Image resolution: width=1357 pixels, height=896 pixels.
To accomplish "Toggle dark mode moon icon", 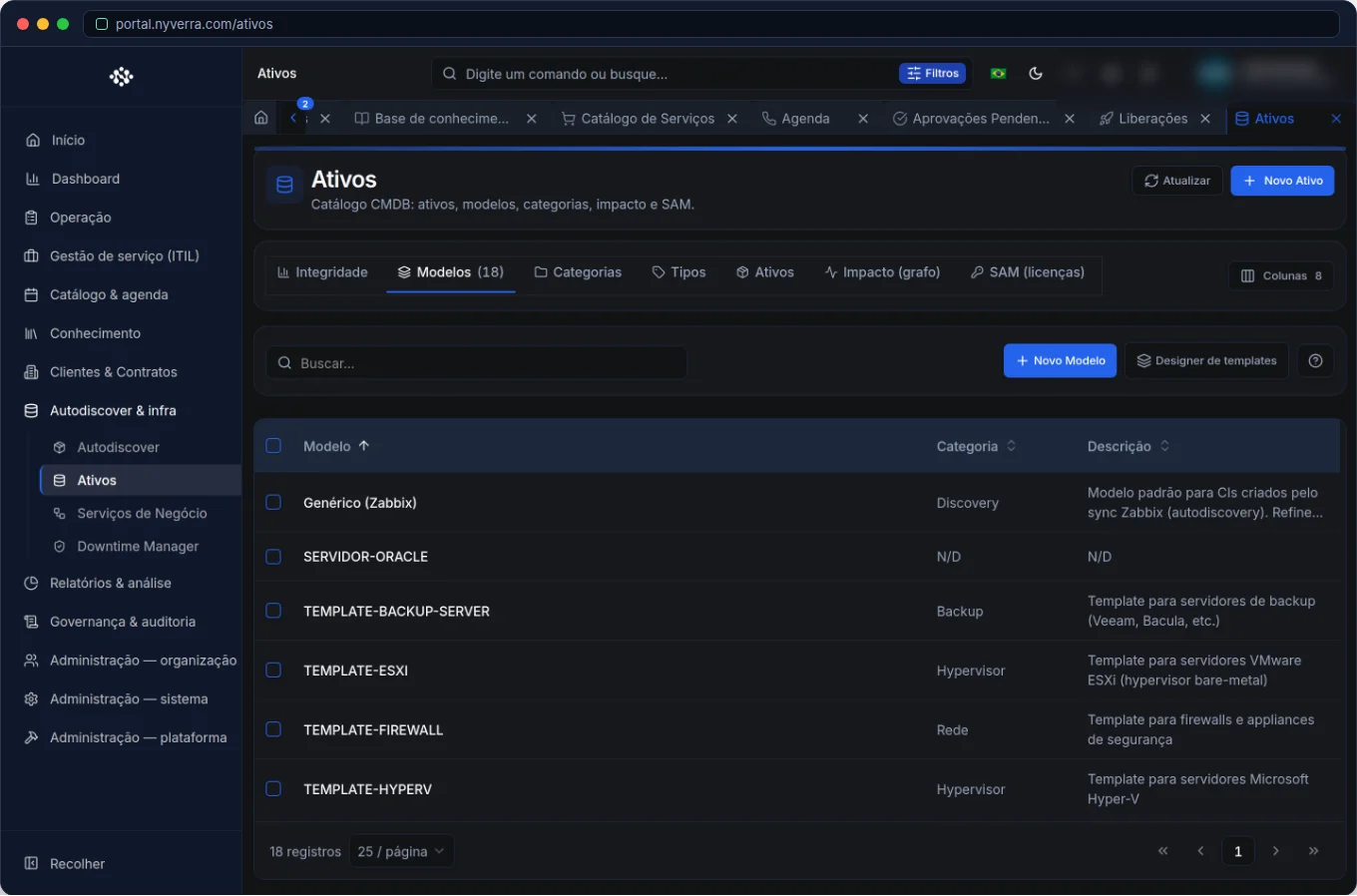I will tap(1036, 73).
